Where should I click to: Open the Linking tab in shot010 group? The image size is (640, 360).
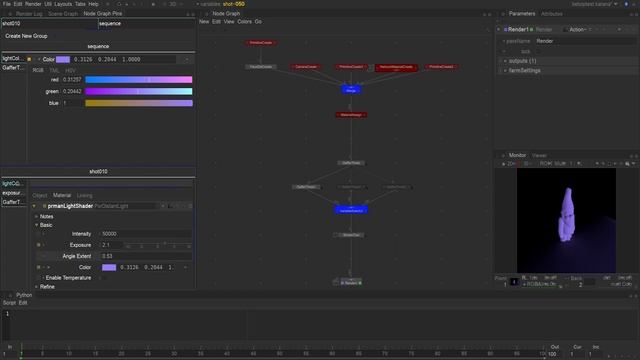[84, 196]
